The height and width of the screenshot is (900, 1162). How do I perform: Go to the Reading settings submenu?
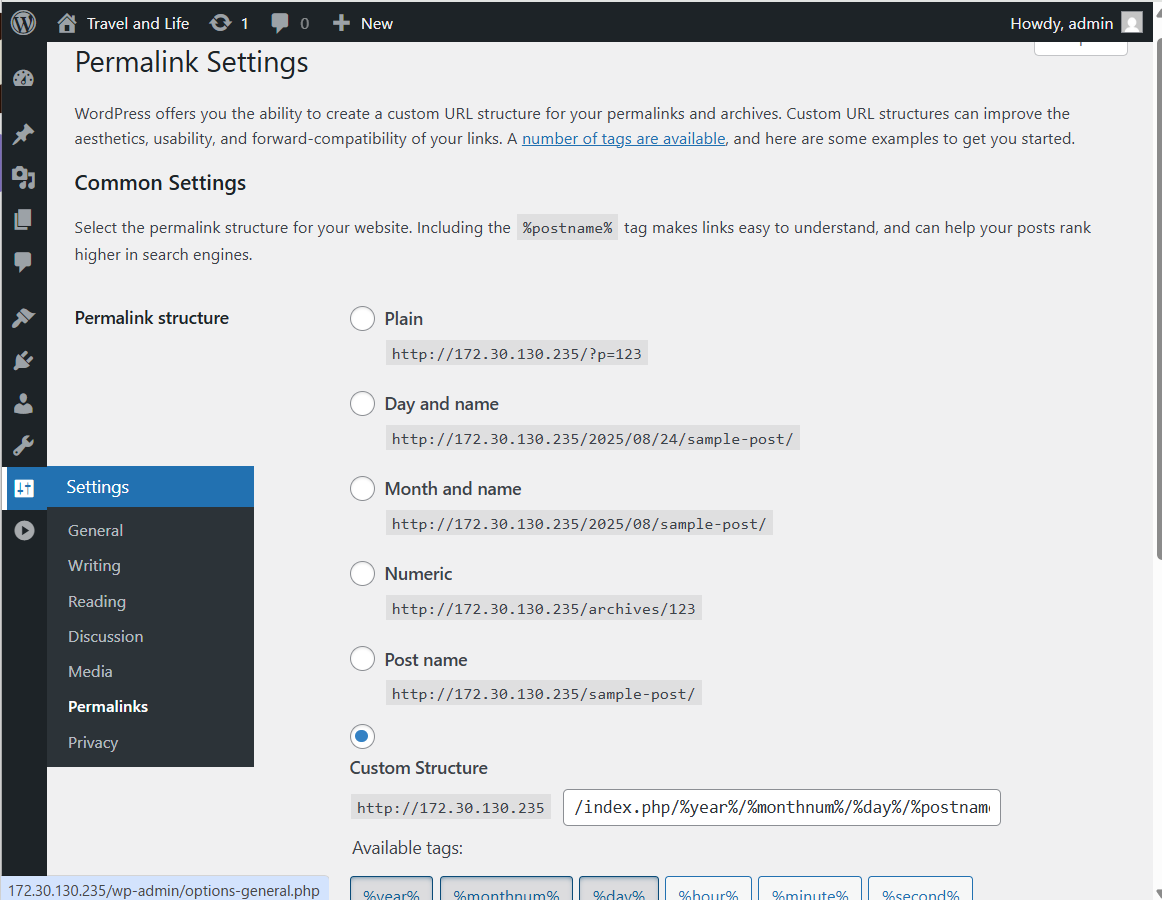tap(97, 601)
